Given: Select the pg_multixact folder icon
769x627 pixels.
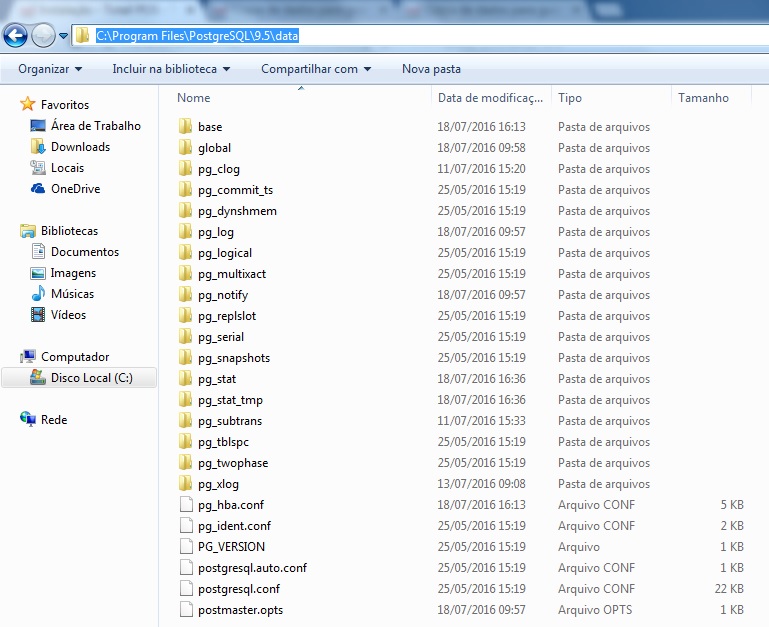Looking at the screenshot, I should click(x=185, y=273).
